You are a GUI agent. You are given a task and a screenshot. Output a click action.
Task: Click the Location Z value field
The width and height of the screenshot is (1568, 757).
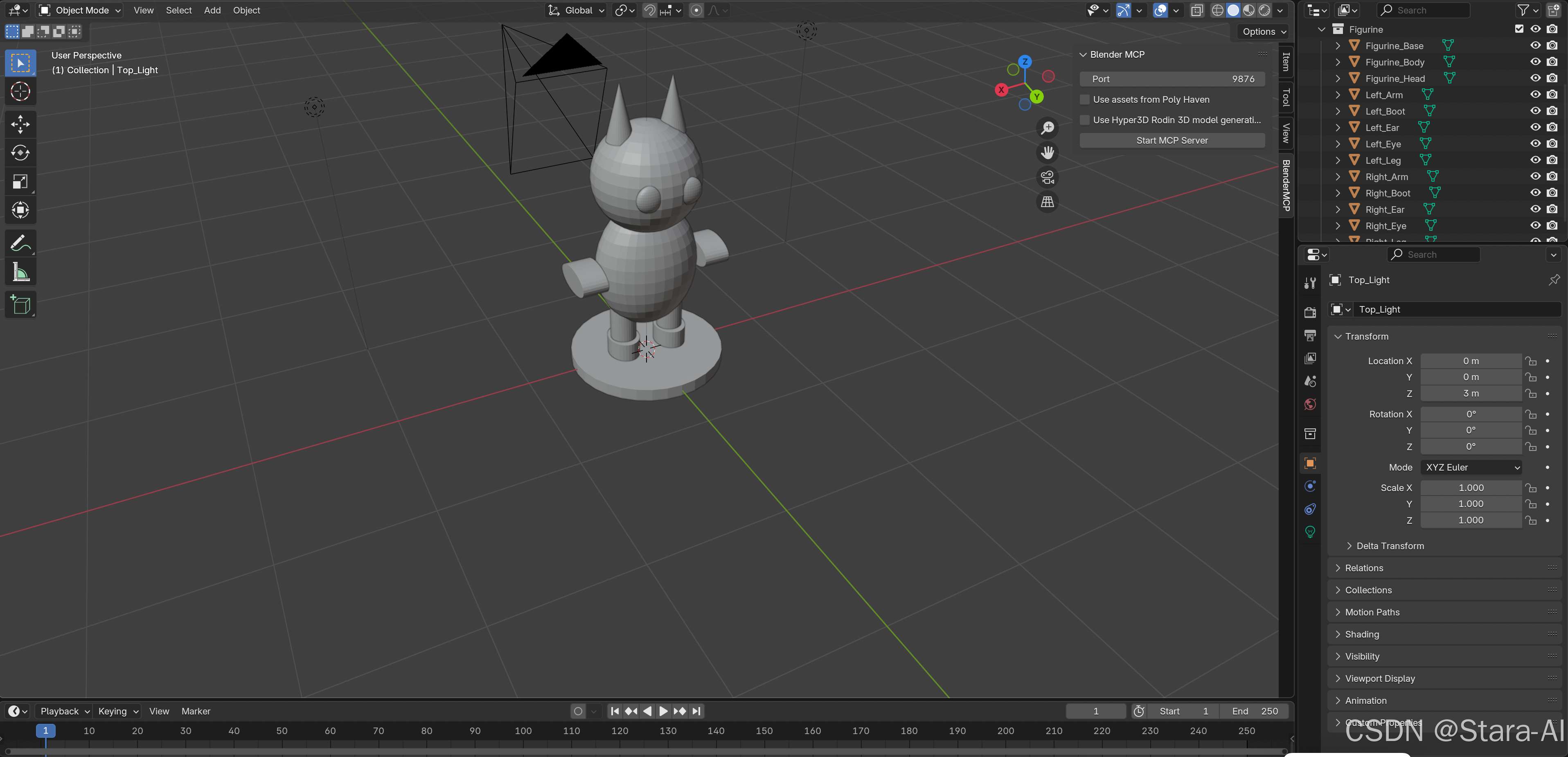pyautogui.click(x=1471, y=394)
